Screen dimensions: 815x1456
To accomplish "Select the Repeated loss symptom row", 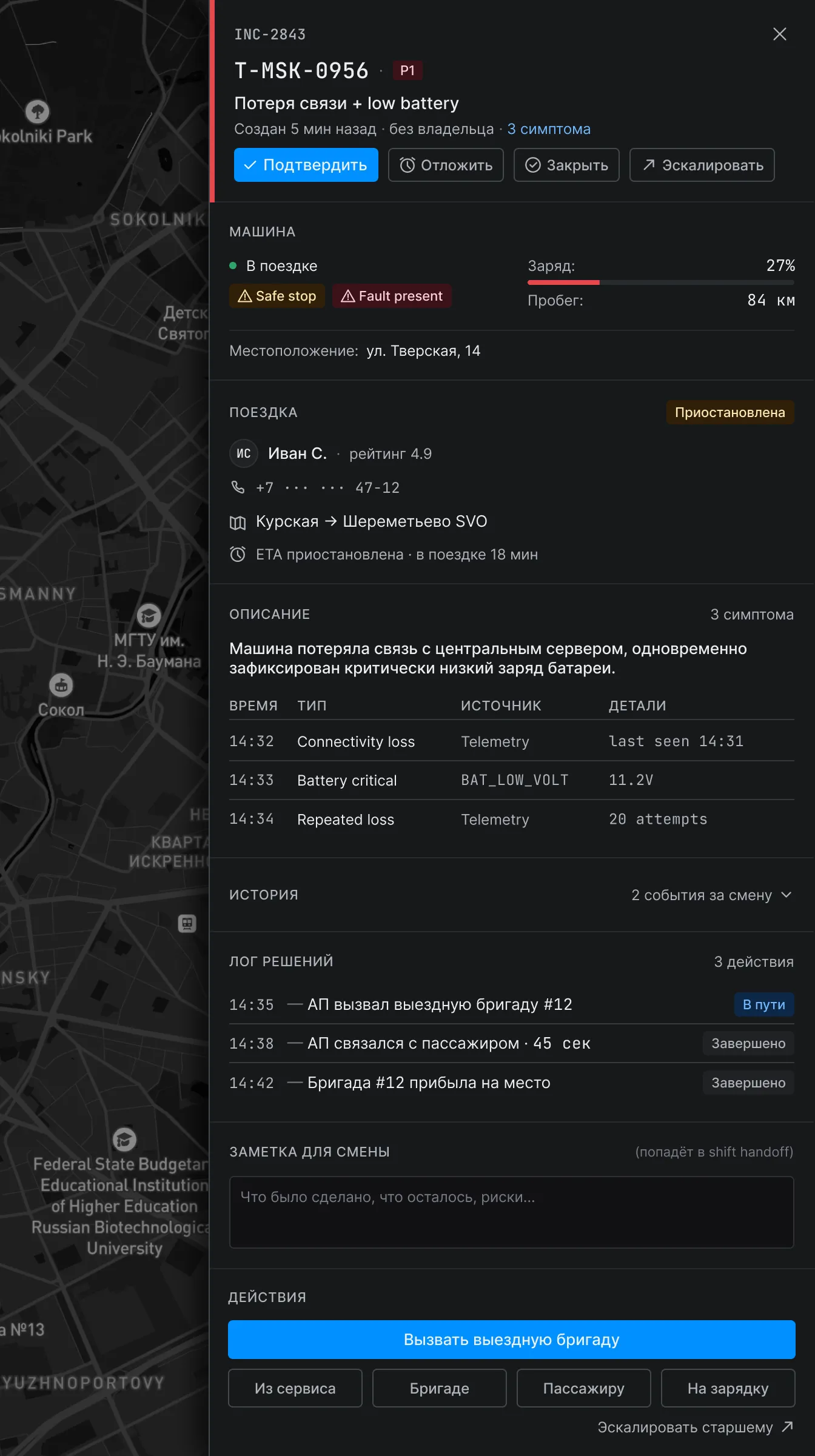I will coord(512,820).
